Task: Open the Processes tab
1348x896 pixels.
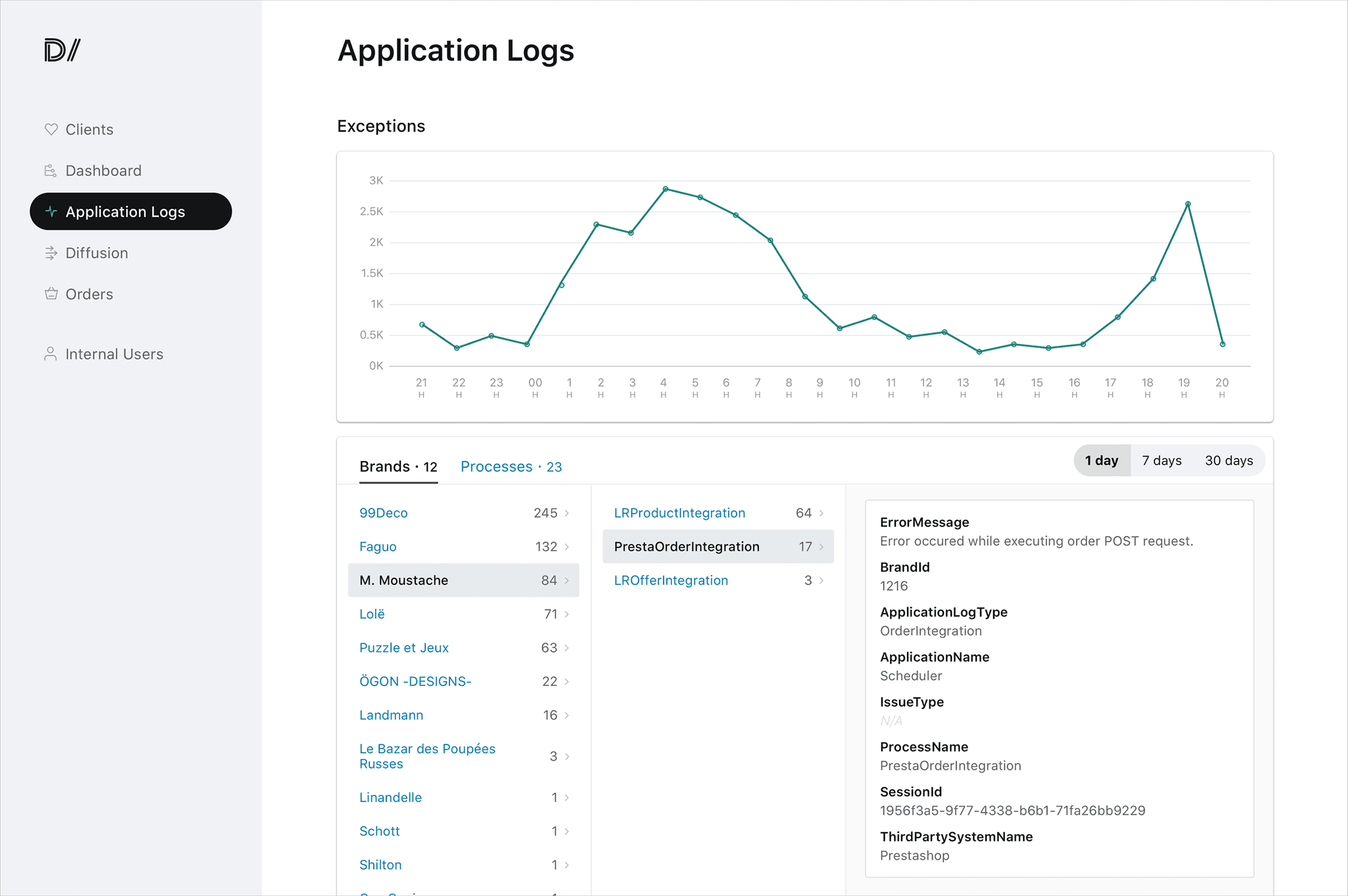Action: tap(511, 466)
